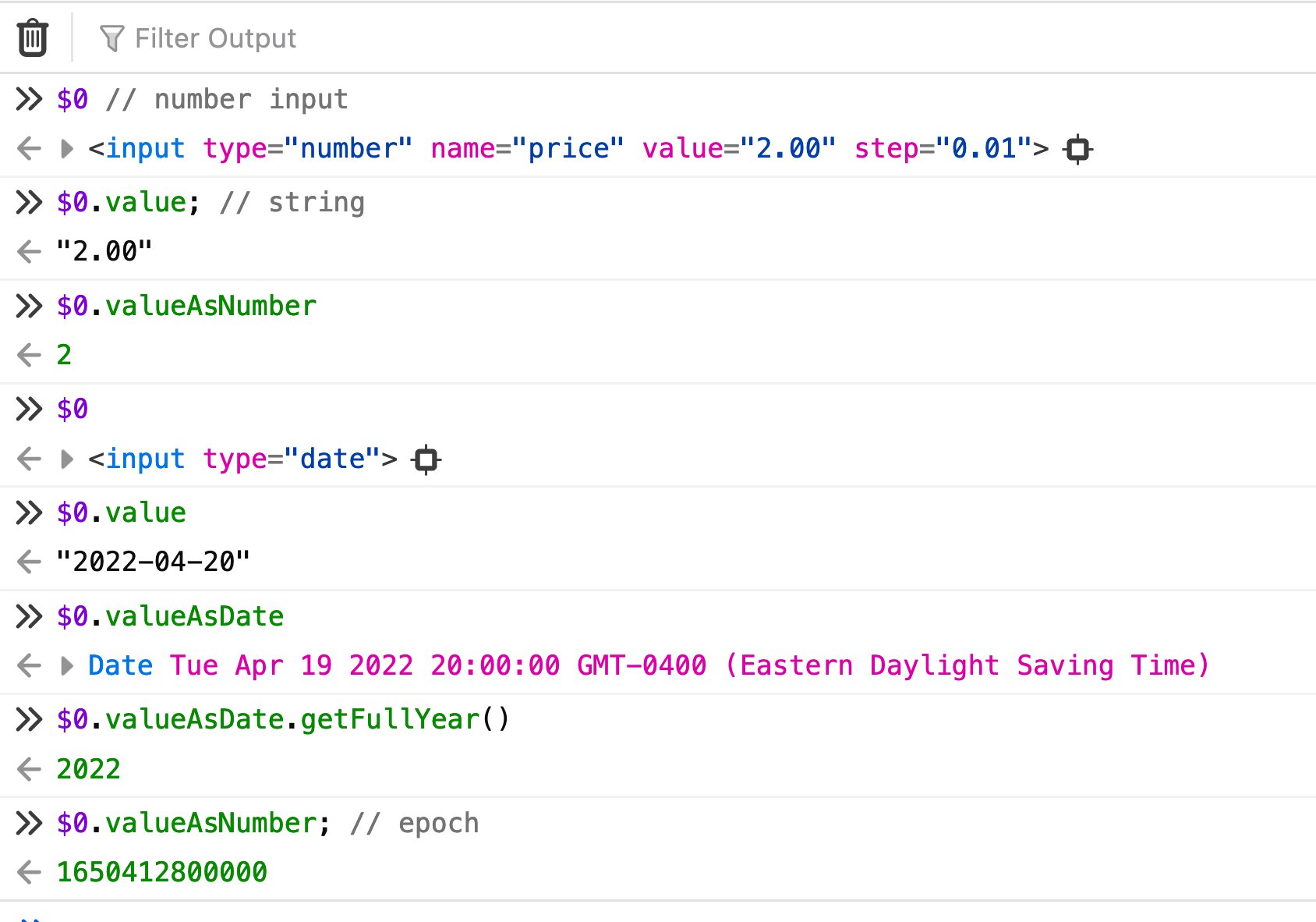Select the returned value 2022
The height and width of the screenshot is (922, 1316).
pos(88,768)
